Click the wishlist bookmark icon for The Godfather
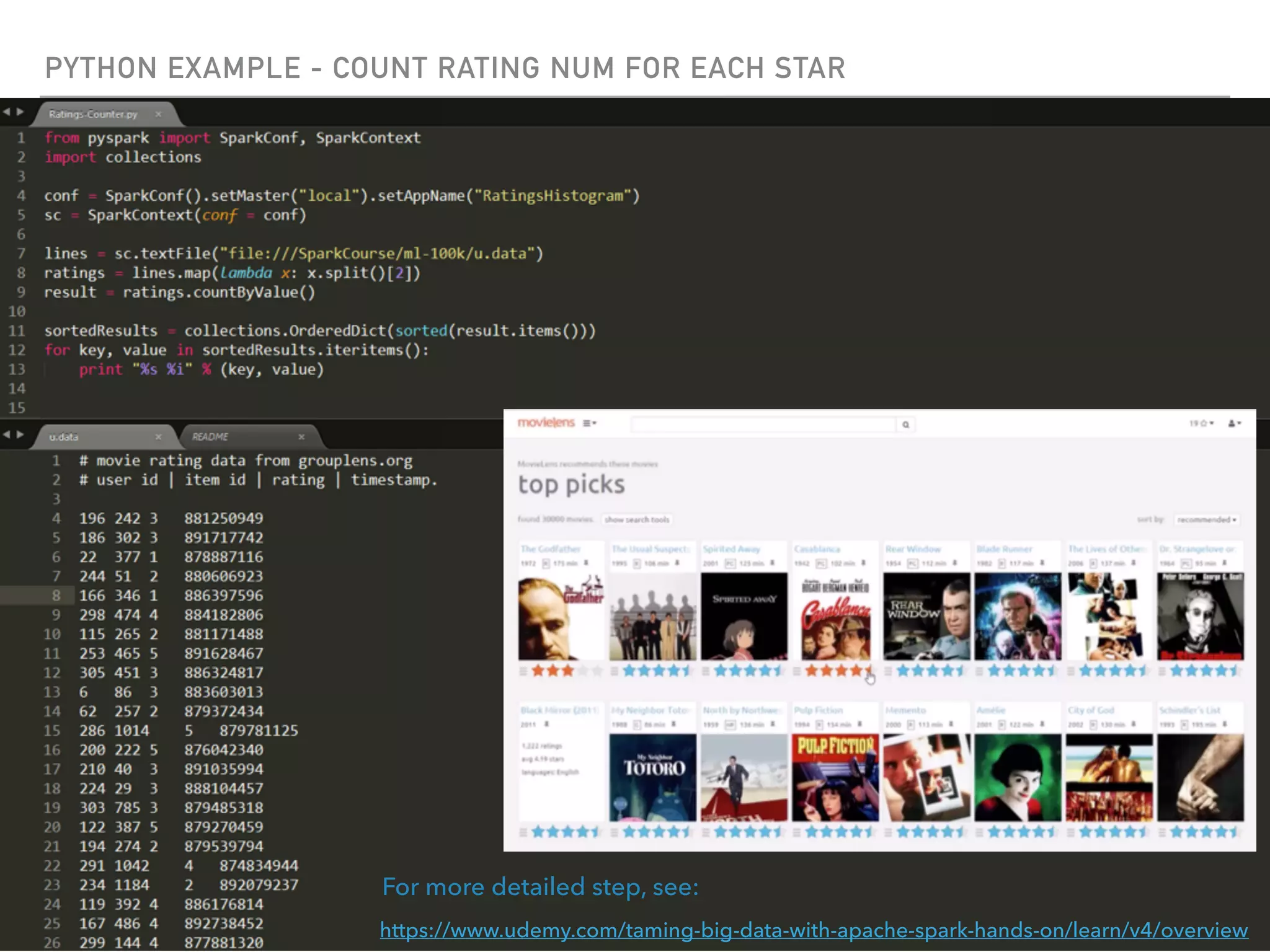 586,563
